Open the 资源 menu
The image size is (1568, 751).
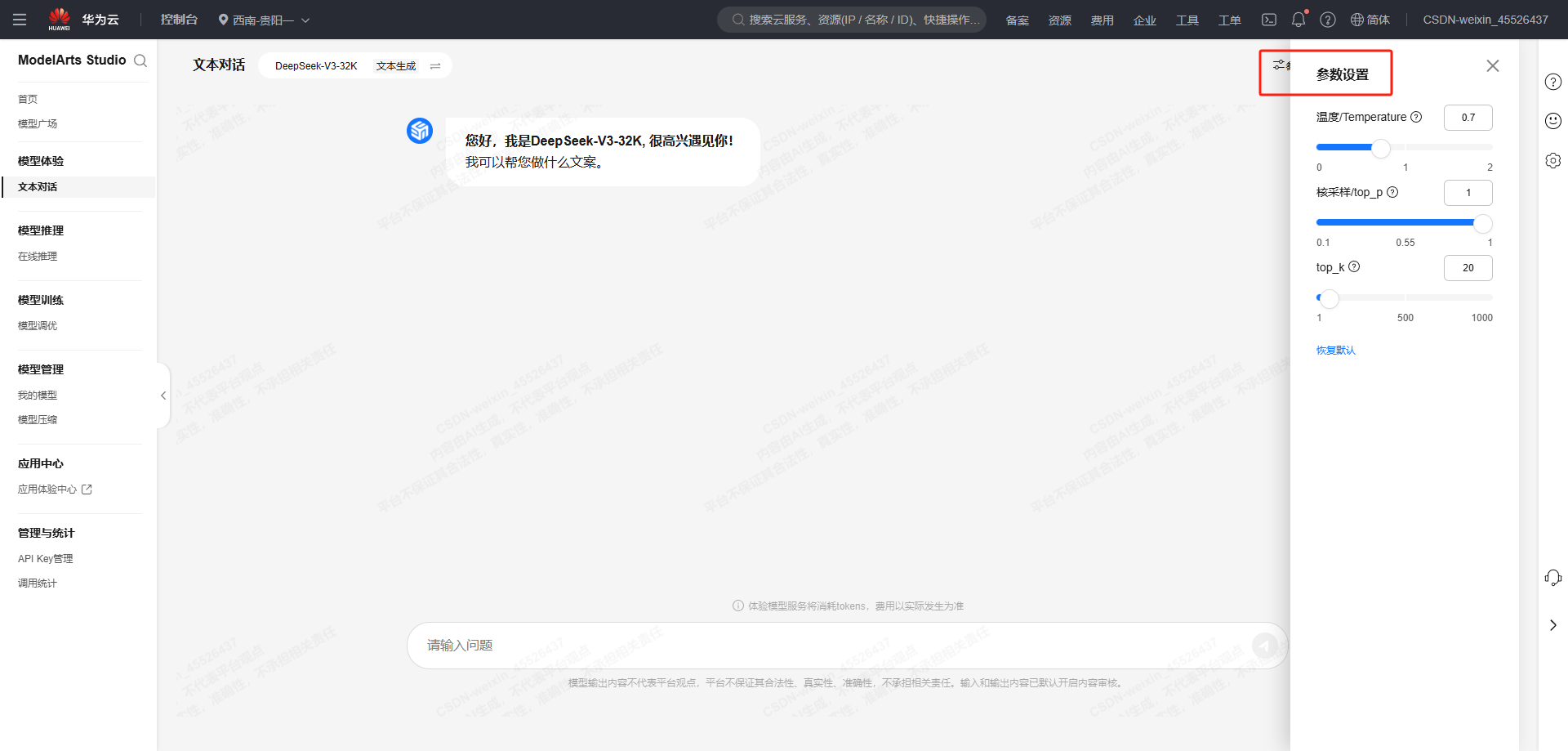1060,20
